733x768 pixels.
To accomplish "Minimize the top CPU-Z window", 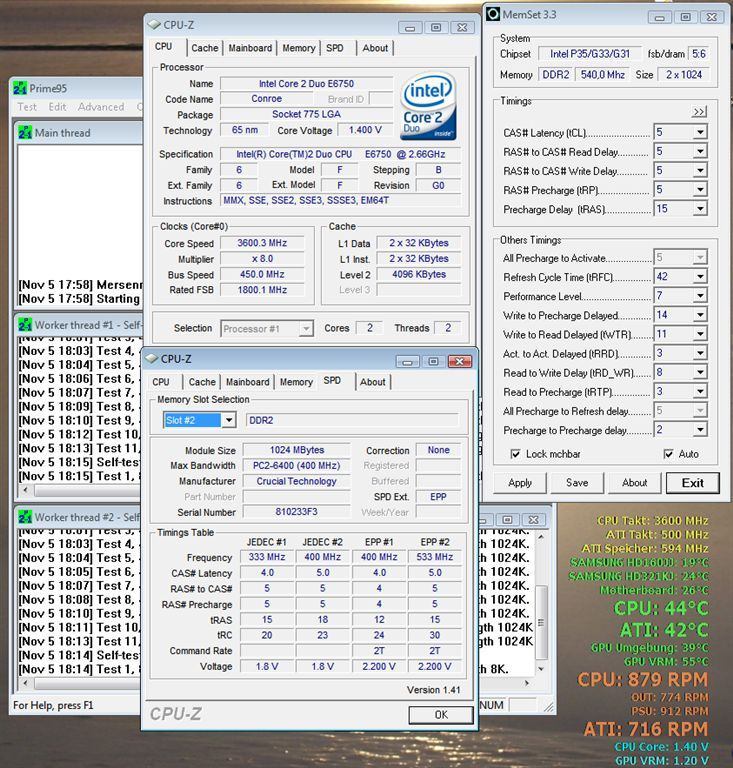I will pos(410,27).
